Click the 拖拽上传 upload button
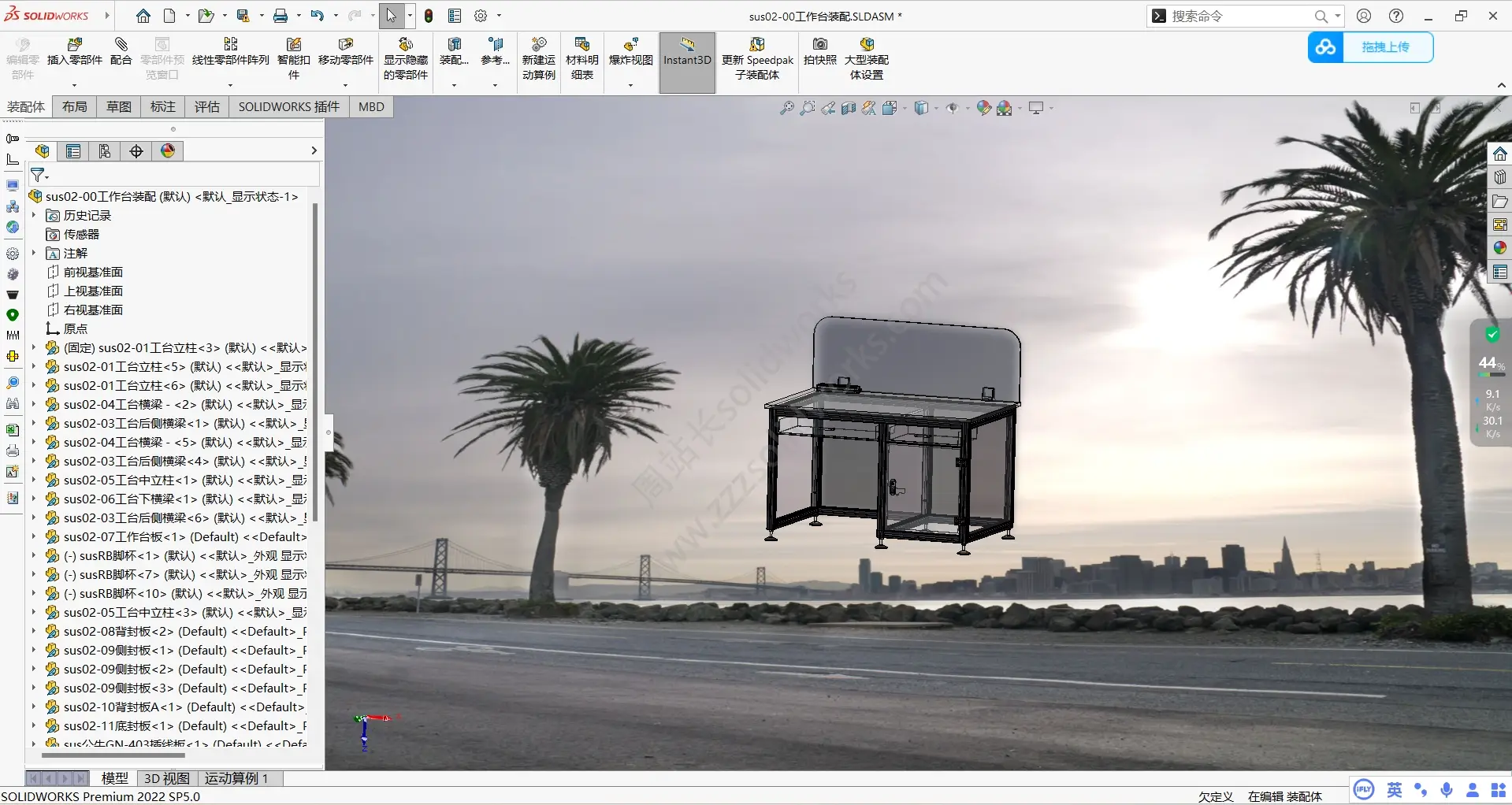This screenshot has height=805, width=1512. tap(1388, 47)
